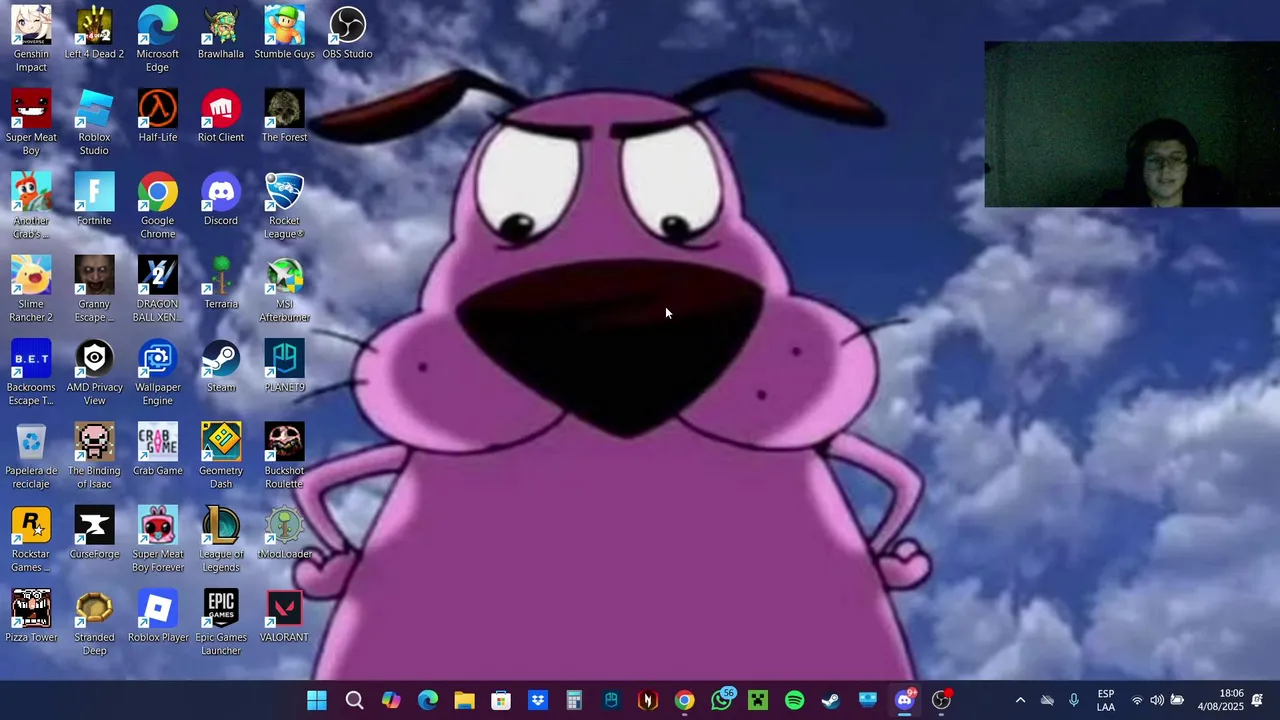Select the Roblox Player desktop shortcut
Image resolution: width=1280 pixels, height=720 pixels.
click(157, 617)
